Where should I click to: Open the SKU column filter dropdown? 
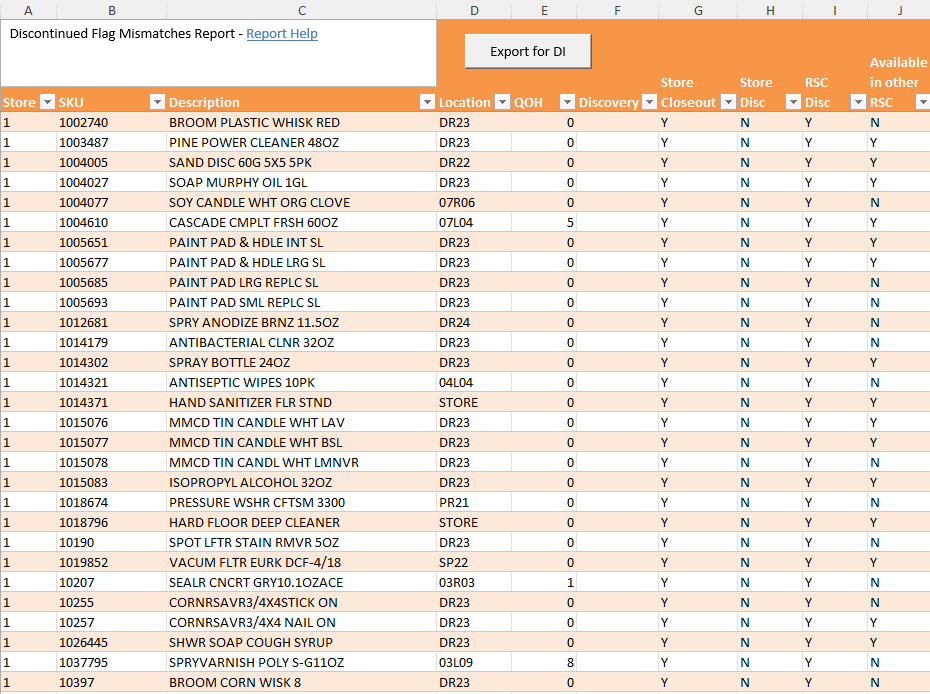(157, 102)
